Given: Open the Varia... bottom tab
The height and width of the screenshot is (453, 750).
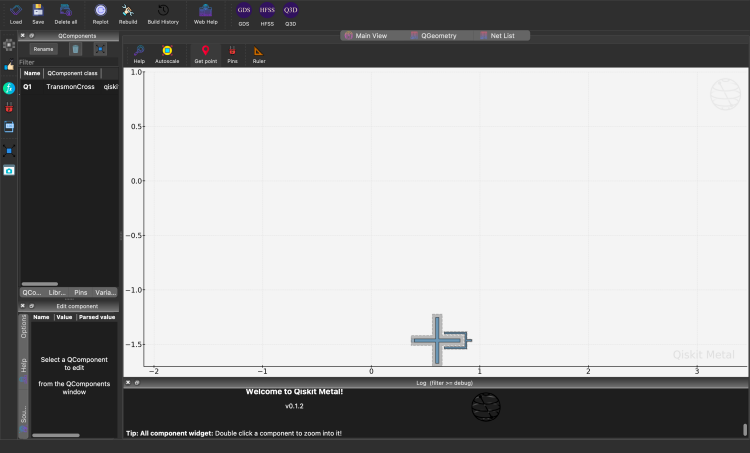Looking at the screenshot, I should coord(105,292).
